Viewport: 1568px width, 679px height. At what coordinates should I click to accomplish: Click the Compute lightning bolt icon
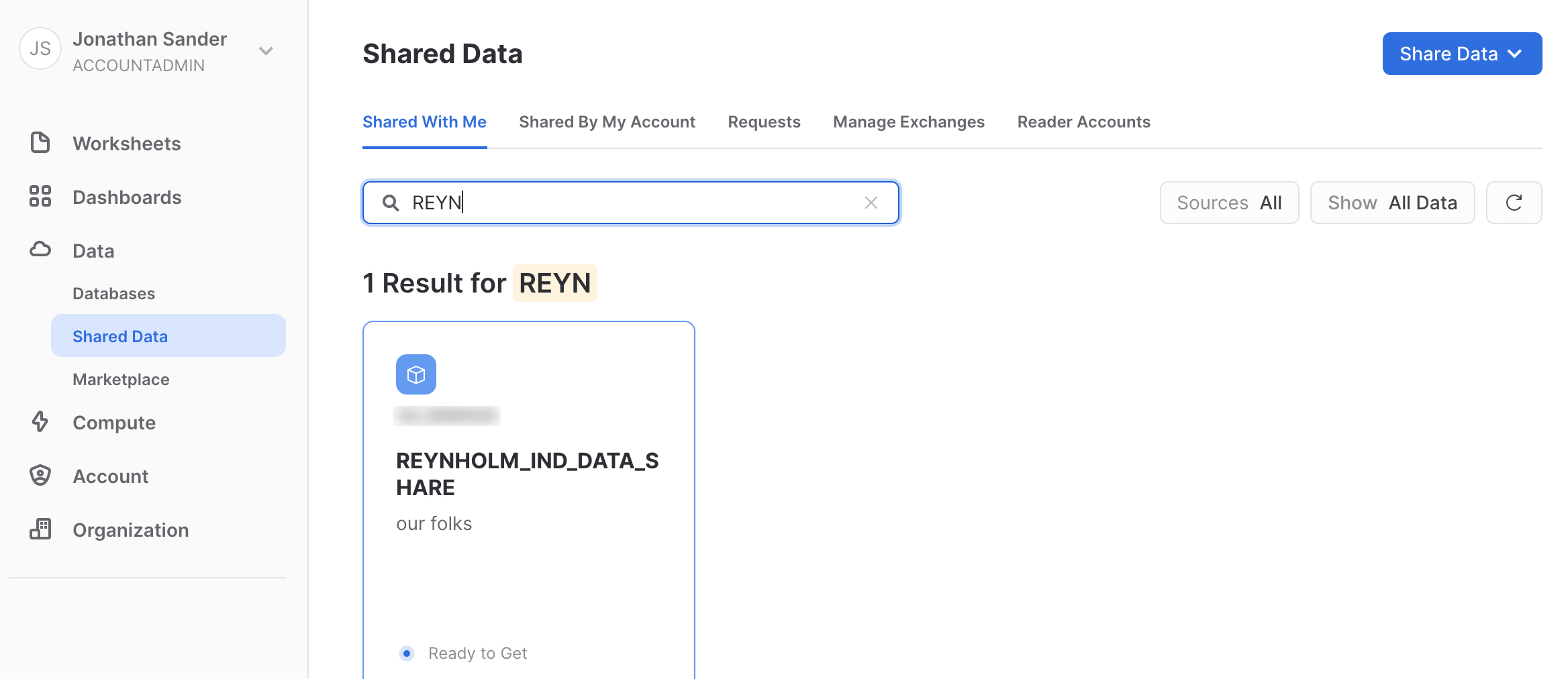click(40, 422)
